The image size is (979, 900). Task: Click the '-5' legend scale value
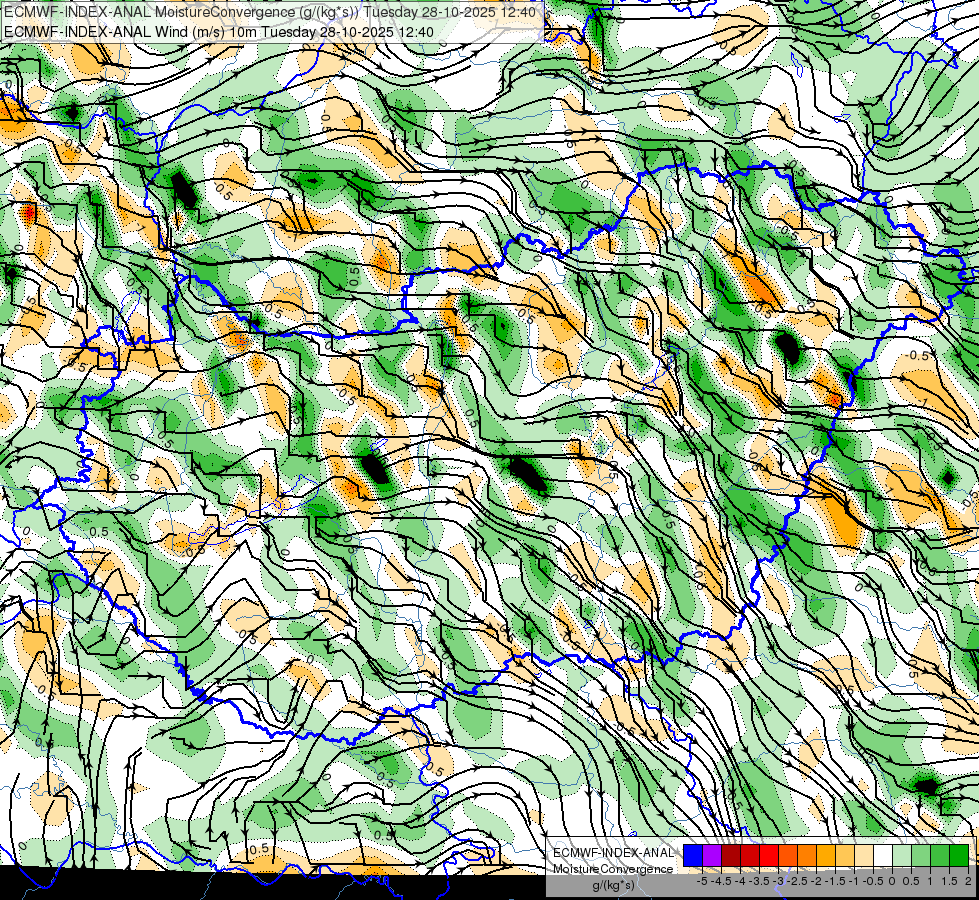(702, 881)
